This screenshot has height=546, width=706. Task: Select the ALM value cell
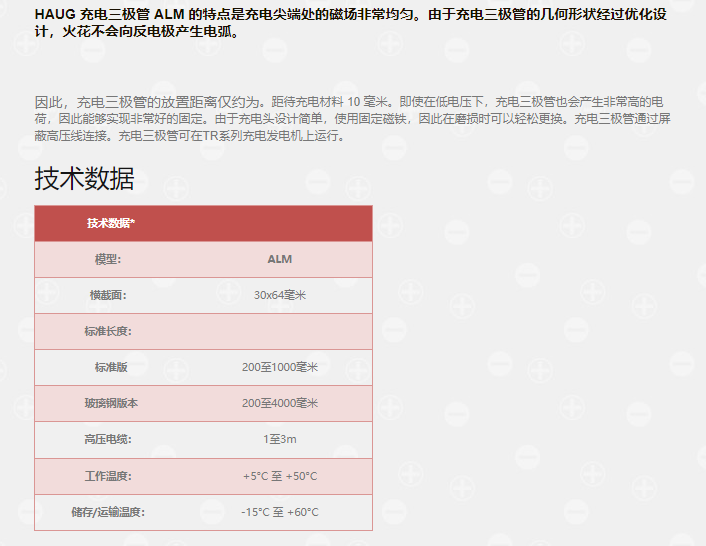[280, 259]
